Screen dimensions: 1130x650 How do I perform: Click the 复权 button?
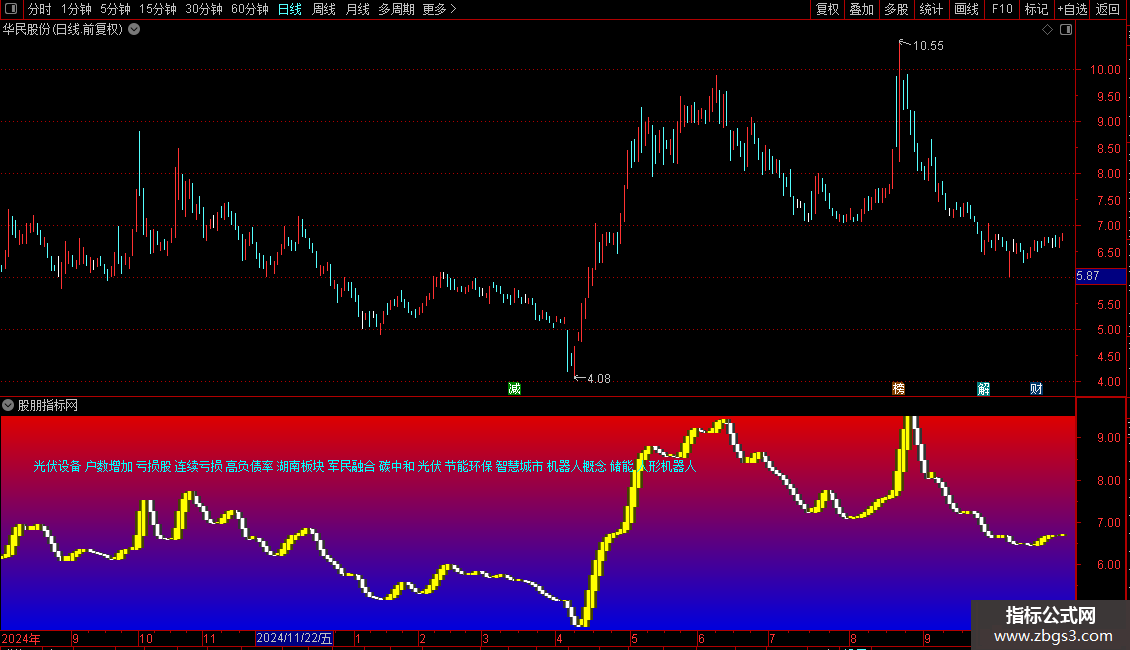click(827, 9)
